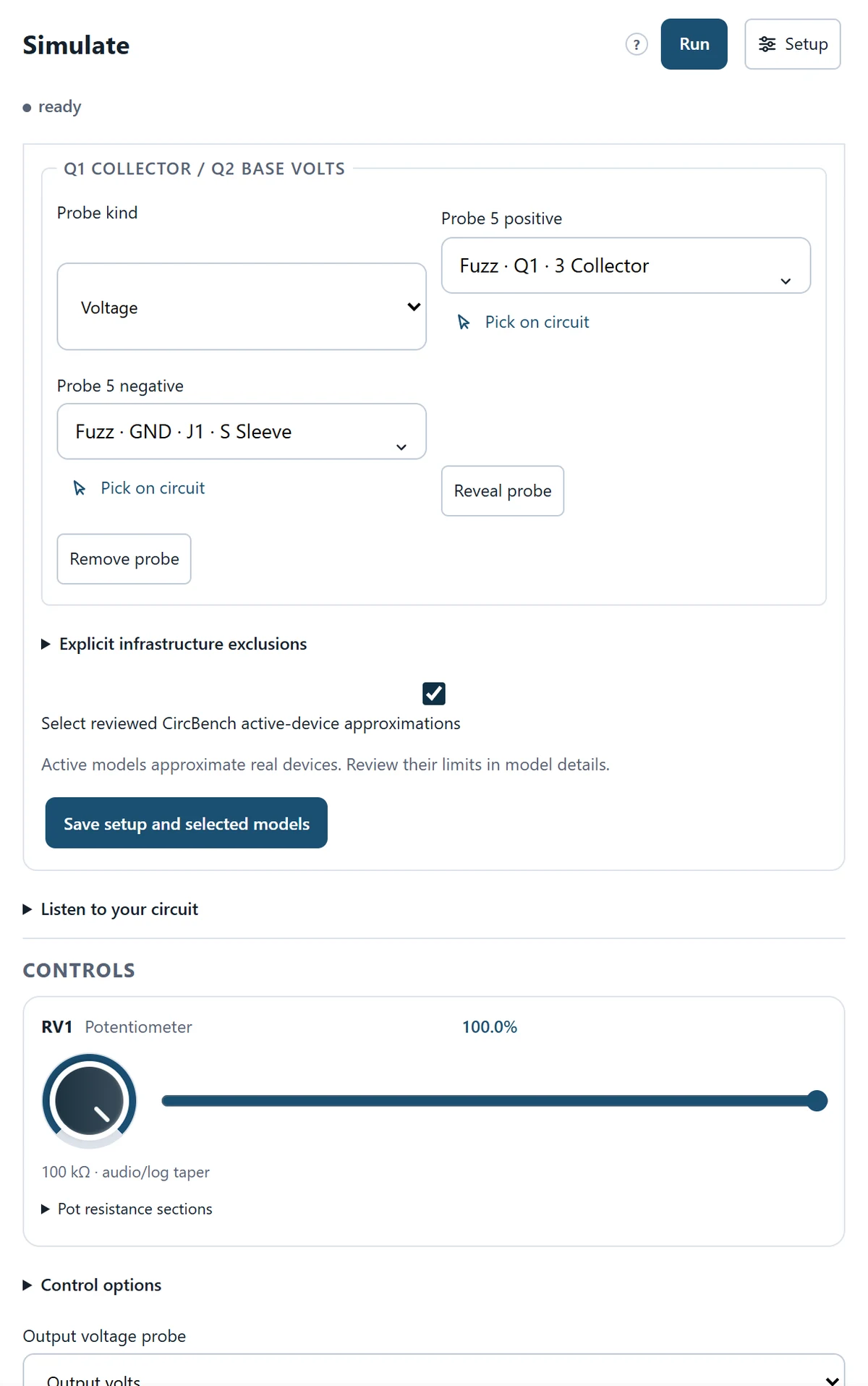The width and height of the screenshot is (868, 1386).
Task: Click the RV1 potentiometer slider handle
Action: pos(817,1101)
